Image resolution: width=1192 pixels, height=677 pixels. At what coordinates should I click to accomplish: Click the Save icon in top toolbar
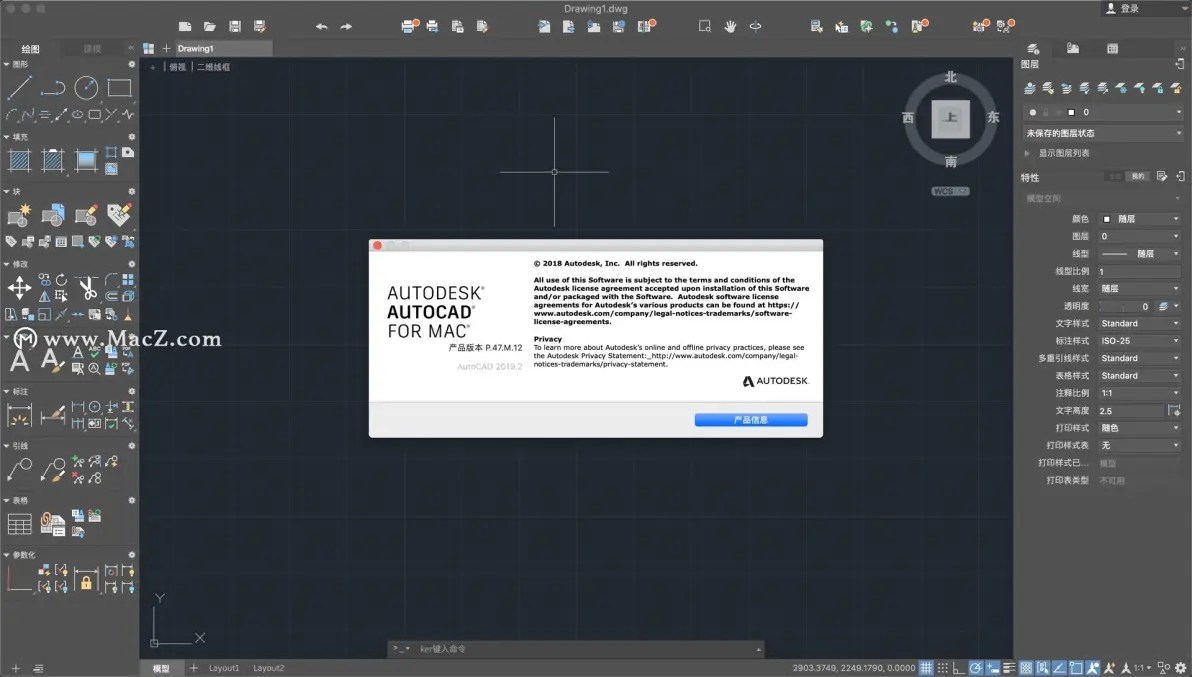coord(235,27)
